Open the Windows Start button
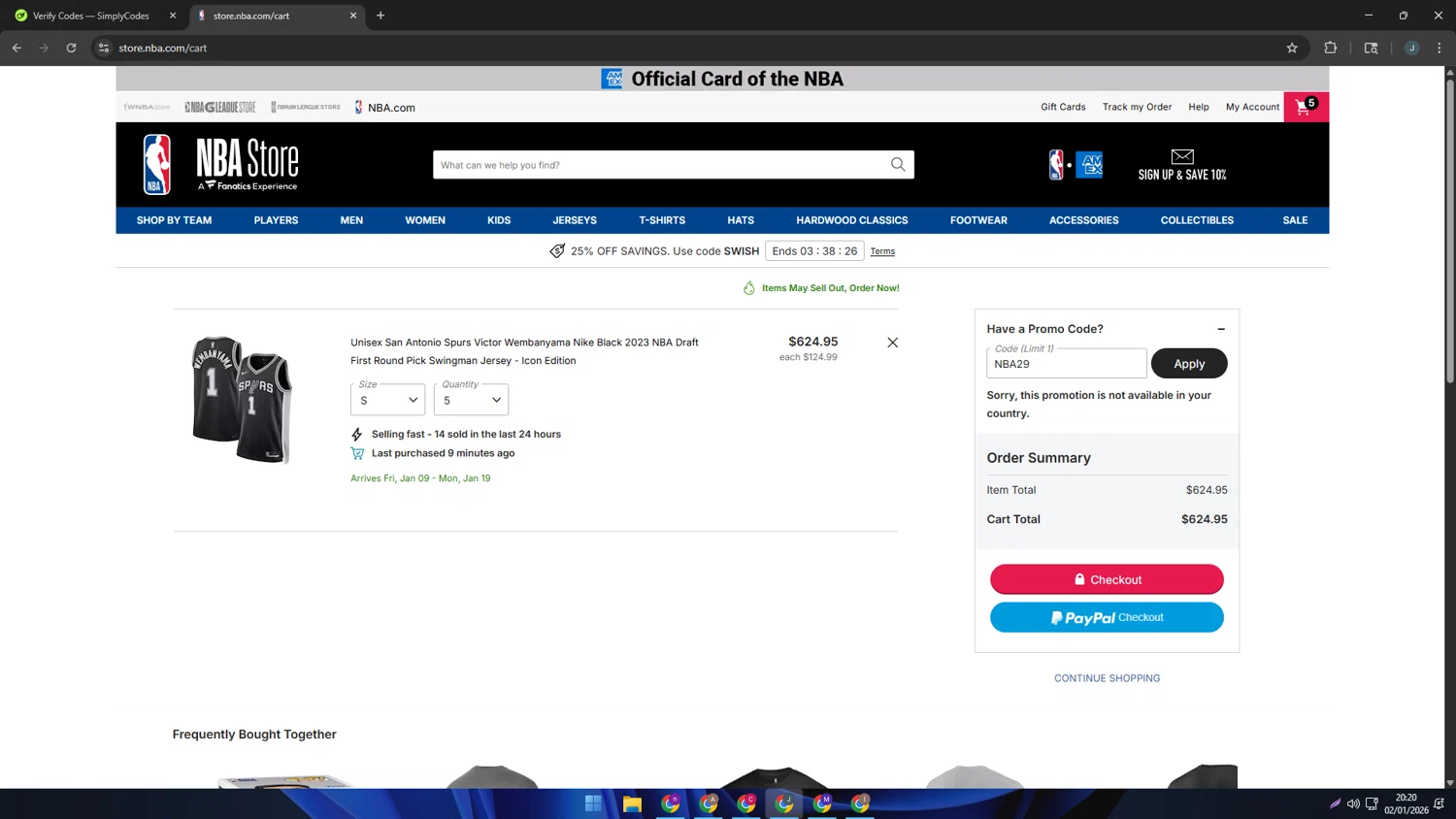The image size is (1456, 819). click(593, 803)
